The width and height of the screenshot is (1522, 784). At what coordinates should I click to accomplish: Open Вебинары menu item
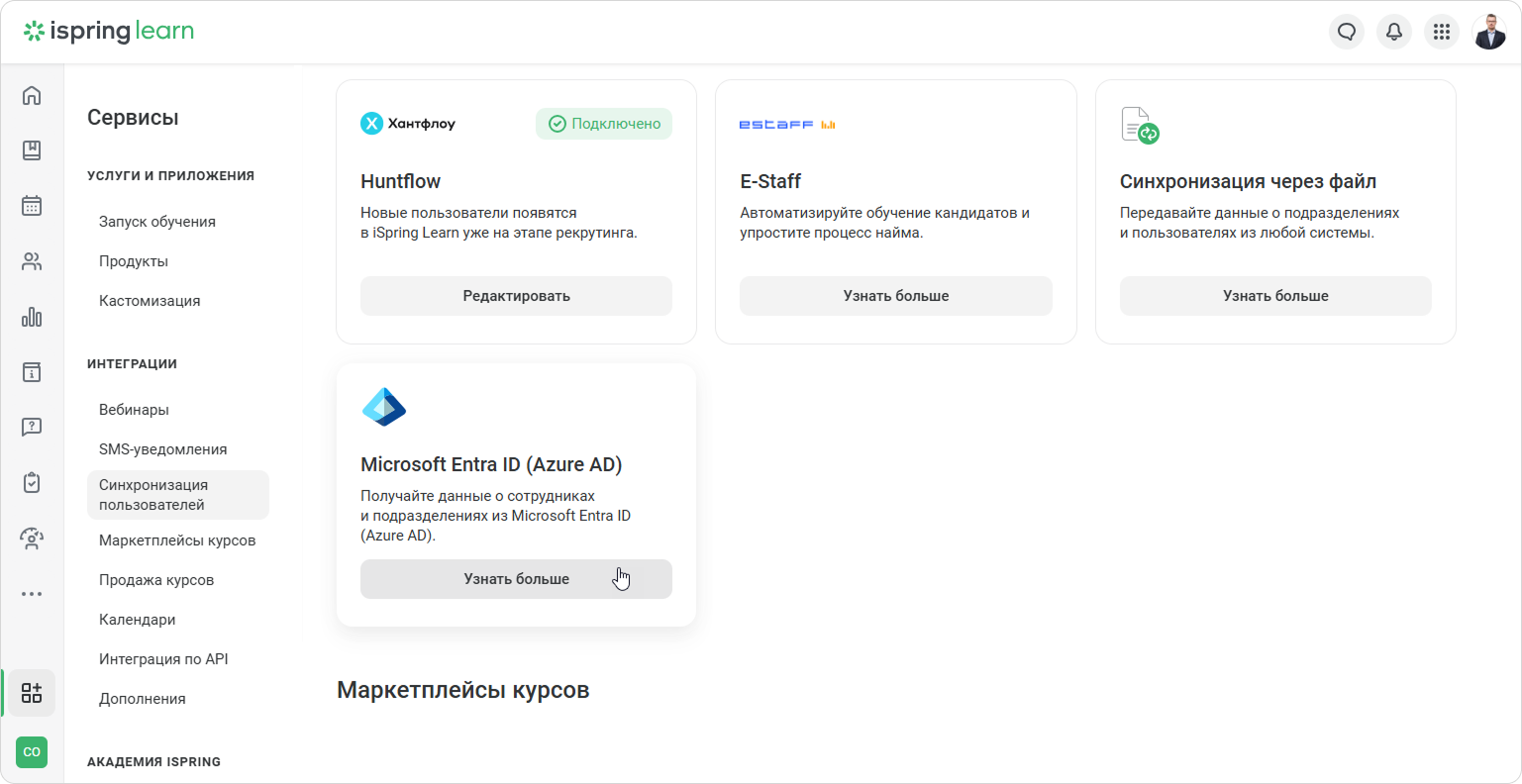[x=134, y=410]
